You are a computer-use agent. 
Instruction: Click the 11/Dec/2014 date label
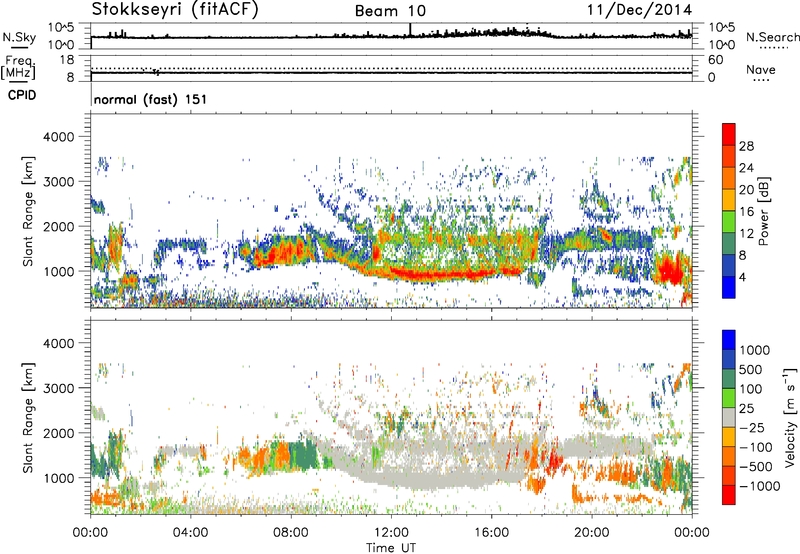[x=640, y=9]
